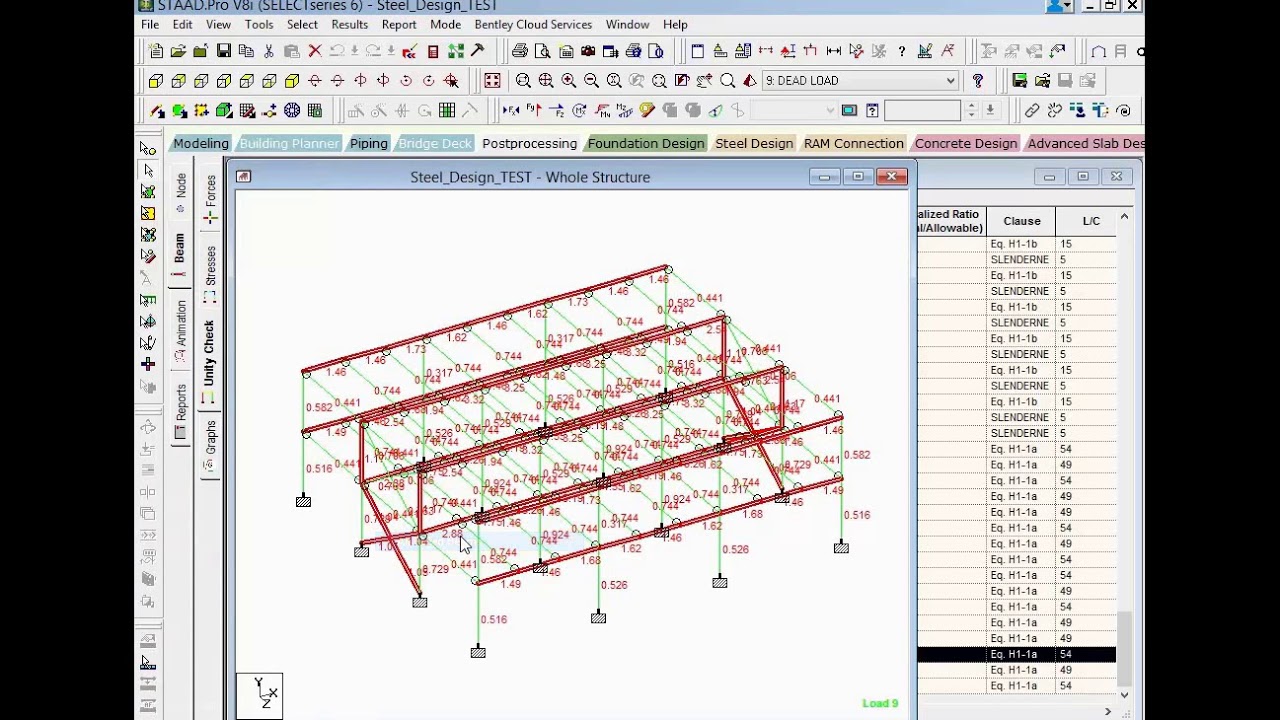The image size is (1280, 720).
Task: Switch to the Piping tab
Action: pos(369,143)
